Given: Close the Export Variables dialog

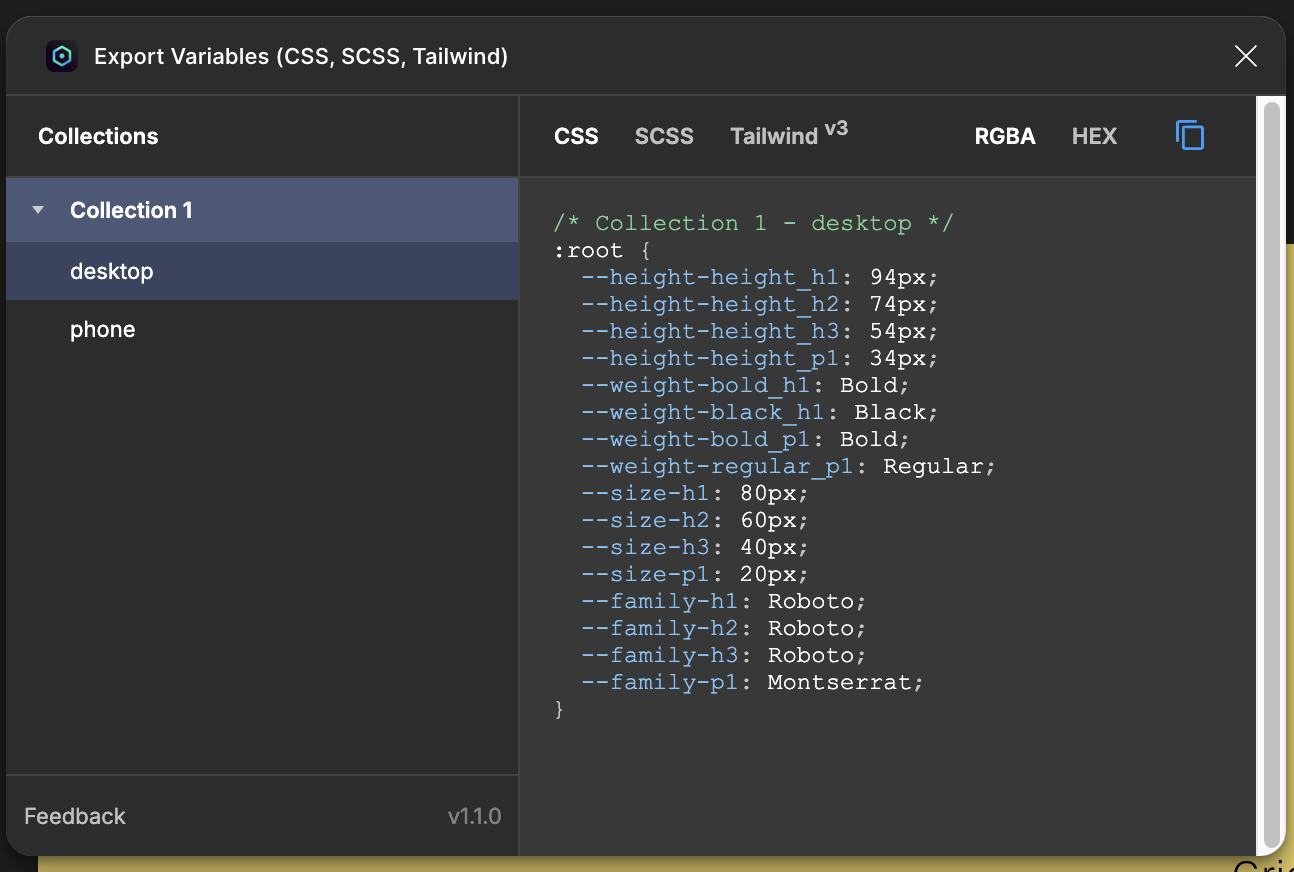Looking at the screenshot, I should pos(1245,57).
